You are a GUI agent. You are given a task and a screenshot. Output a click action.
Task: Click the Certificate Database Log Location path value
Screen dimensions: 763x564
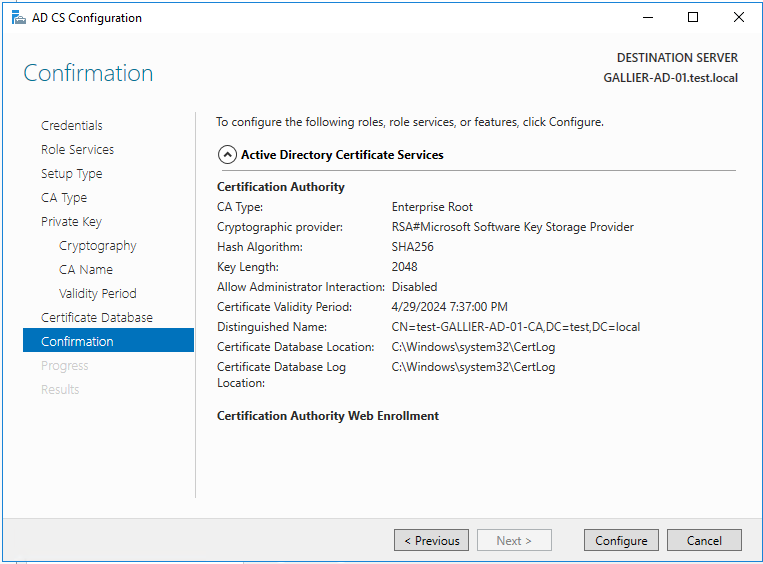pyautogui.click(x=473, y=366)
